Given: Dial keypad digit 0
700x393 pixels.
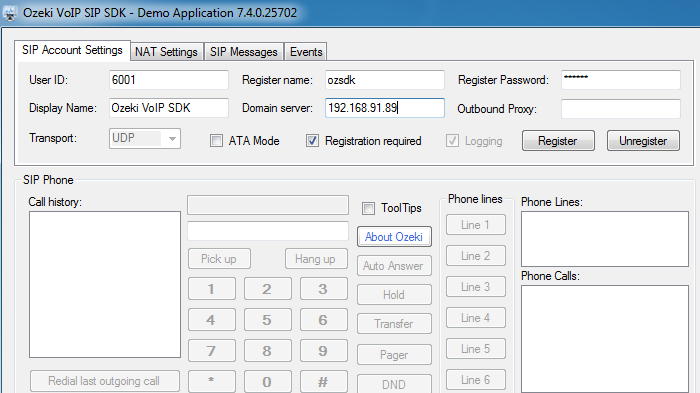Looking at the screenshot, I should click(267, 382).
